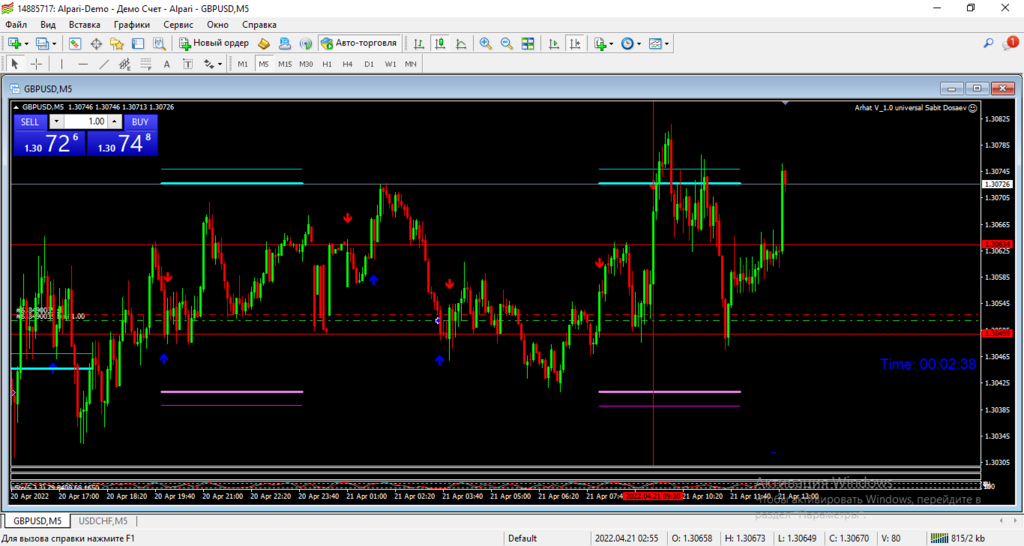Screen dimensions: 1024x546
Task: Open the Файл menu
Action: point(16,25)
